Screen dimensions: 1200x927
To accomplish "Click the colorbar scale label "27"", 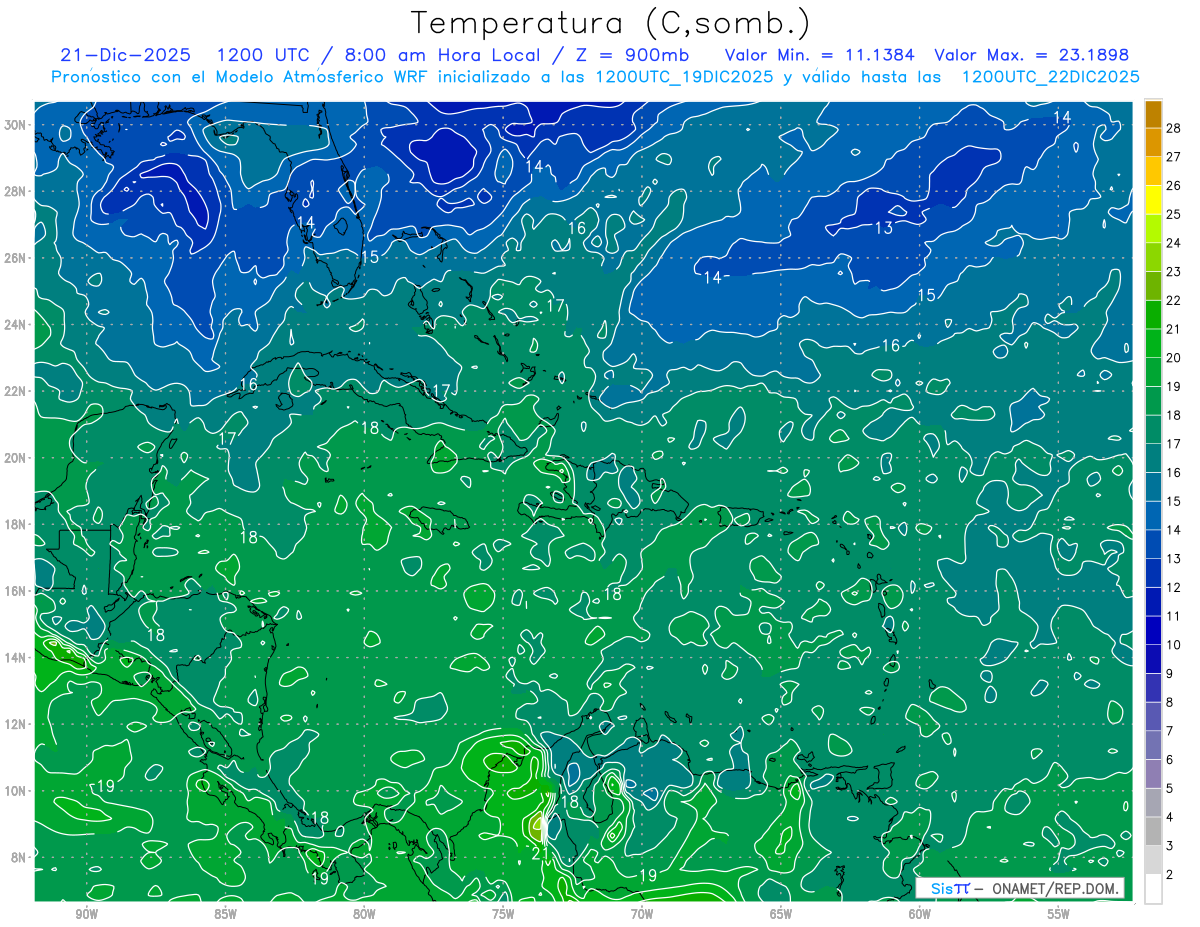I will 1174,157.
